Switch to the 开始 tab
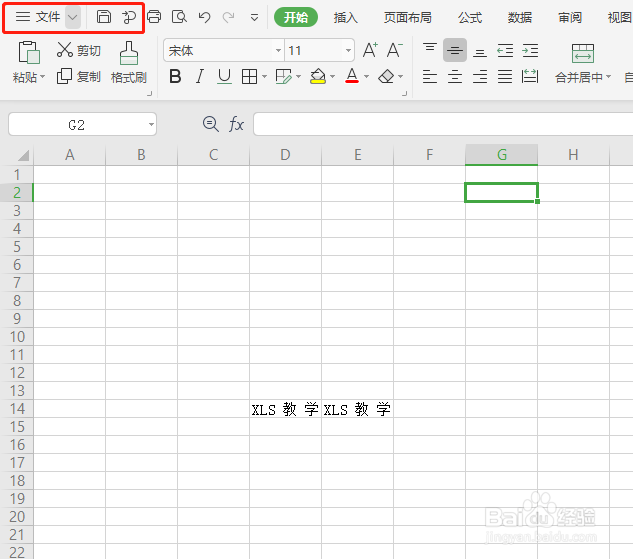This screenshot has height=559, width=633. point(296,17)
